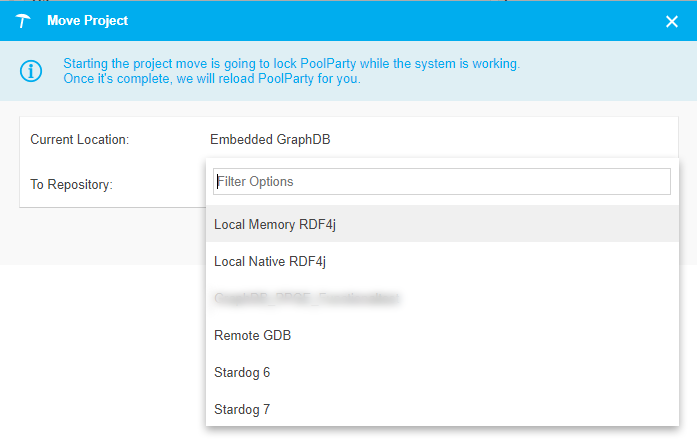Focus the Filter Options search field

coord(441,181)
